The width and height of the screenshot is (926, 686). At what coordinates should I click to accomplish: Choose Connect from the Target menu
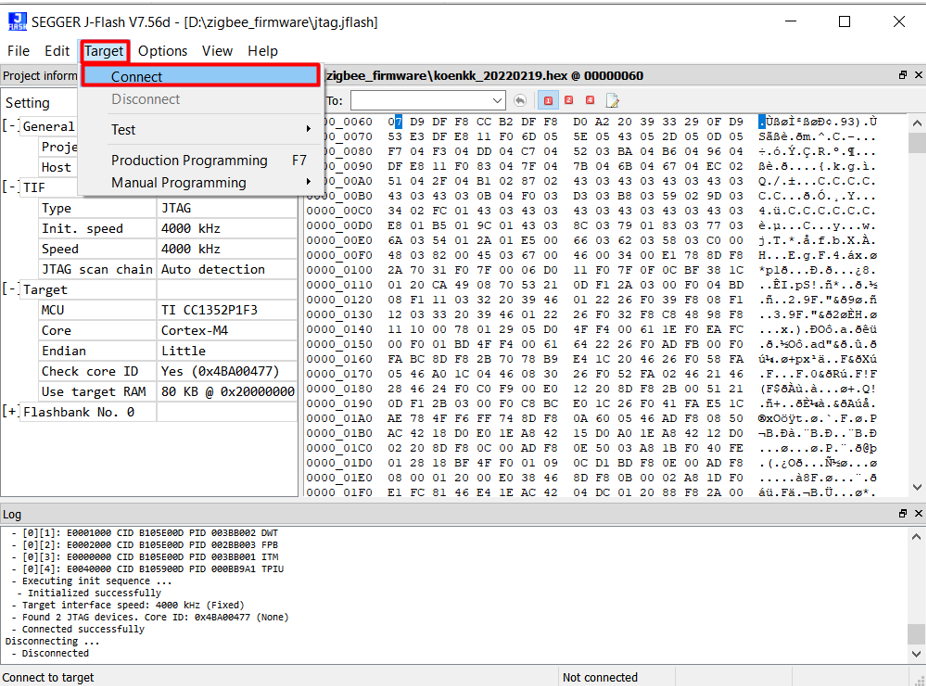pyautogui.click(x=201, y=76)
